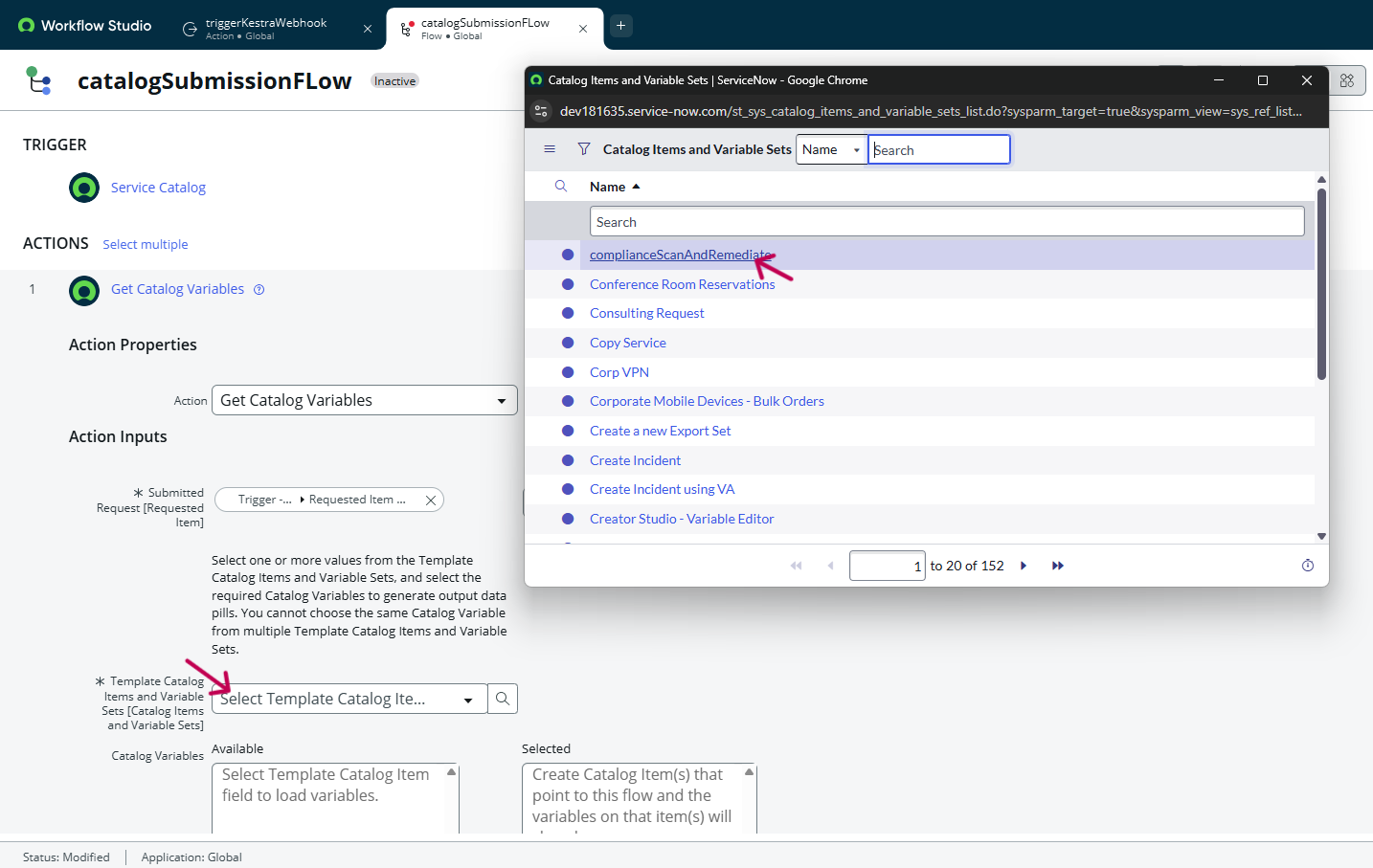Click the Select multiple link
Image resolution: width=1373 pixels, height=868 pixels.
tap(146, 245)
